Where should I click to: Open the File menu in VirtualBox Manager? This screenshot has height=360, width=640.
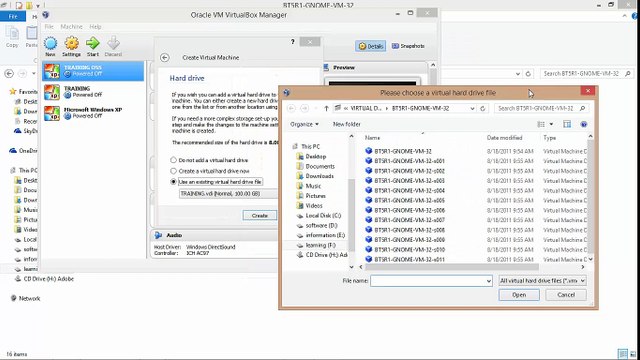pyautogui.click(x=49, y=27)
